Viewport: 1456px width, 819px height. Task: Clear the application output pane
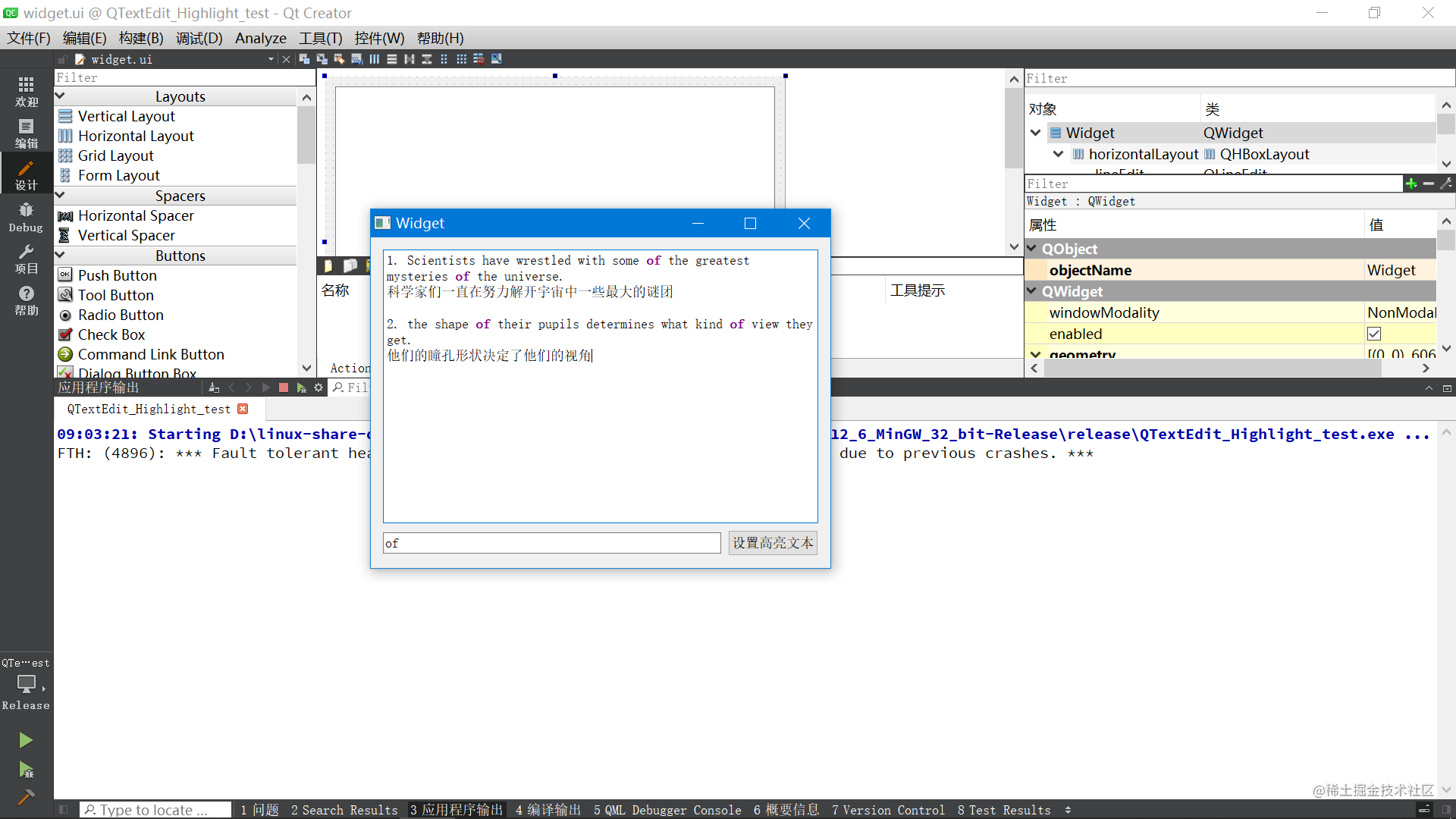pos(214,388)
